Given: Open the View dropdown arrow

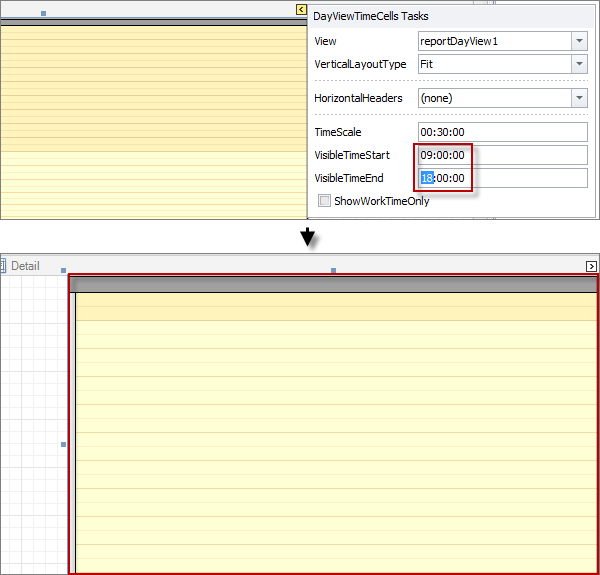Looking at the screenshot, I should click(x=579, y=41).
